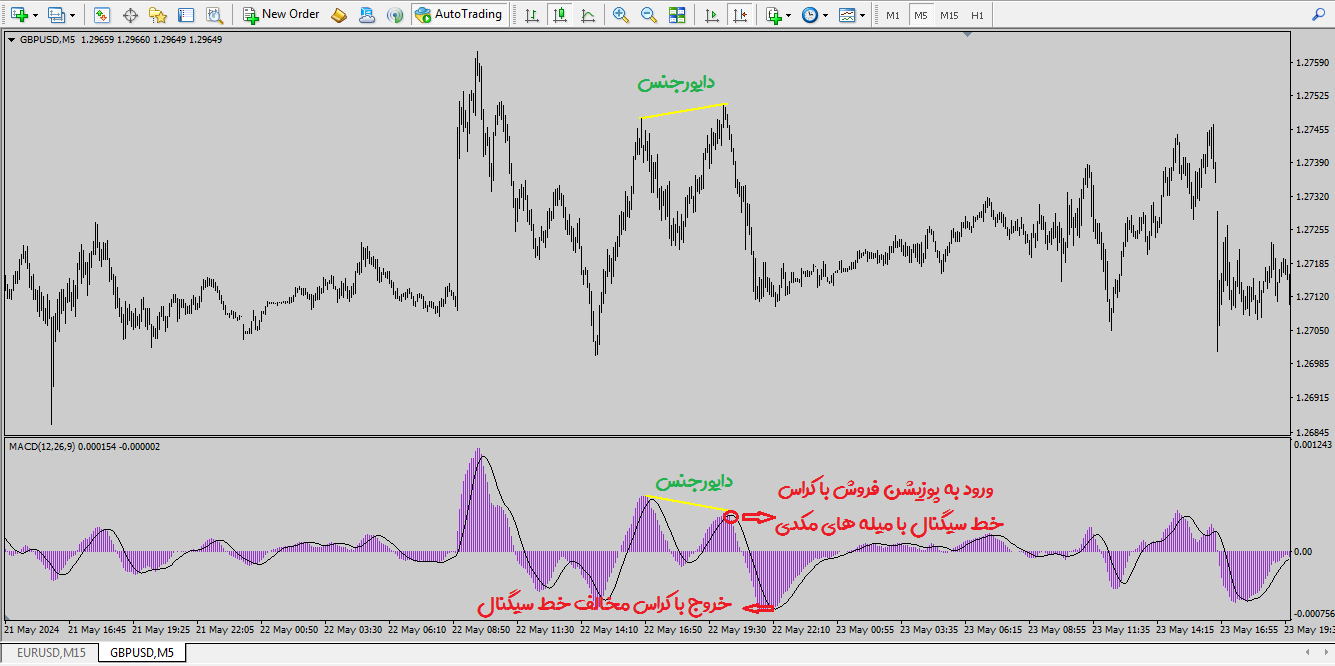Switch chart to bar chart mode
The width and height of the screenshot is (1335, 666).
(x=531, y=15)
